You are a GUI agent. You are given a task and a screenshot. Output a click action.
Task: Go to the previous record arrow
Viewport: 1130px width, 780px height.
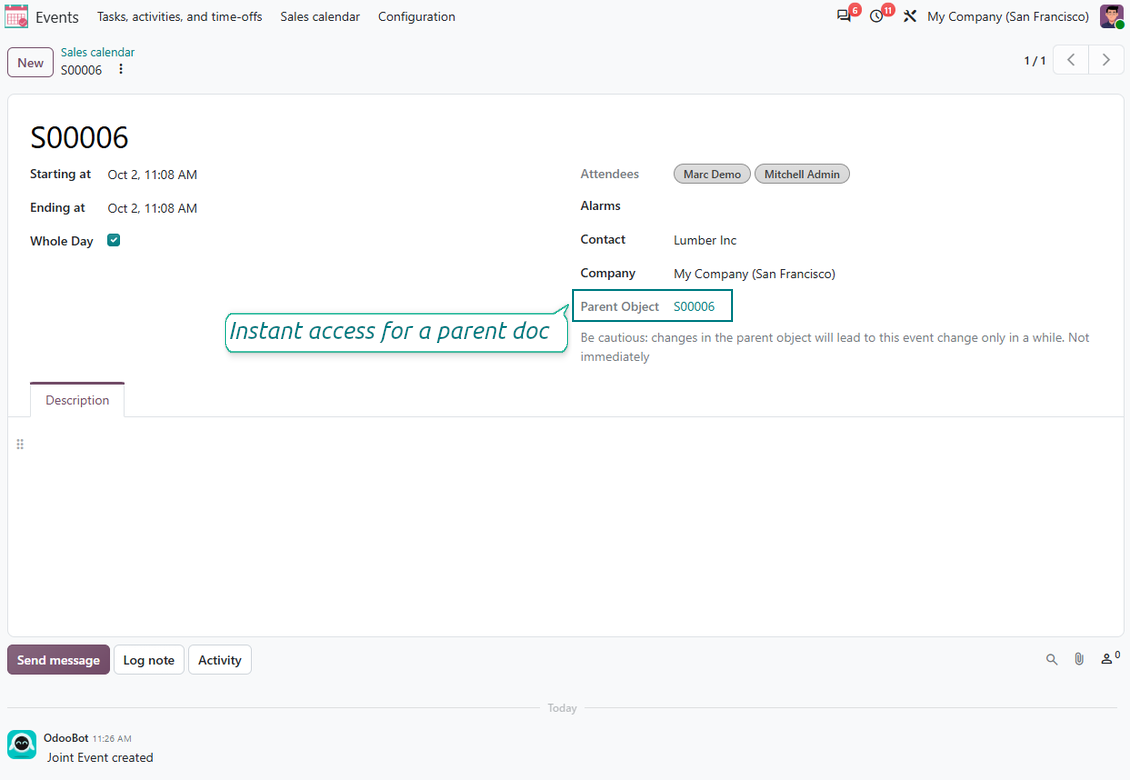pos(1071,60)
